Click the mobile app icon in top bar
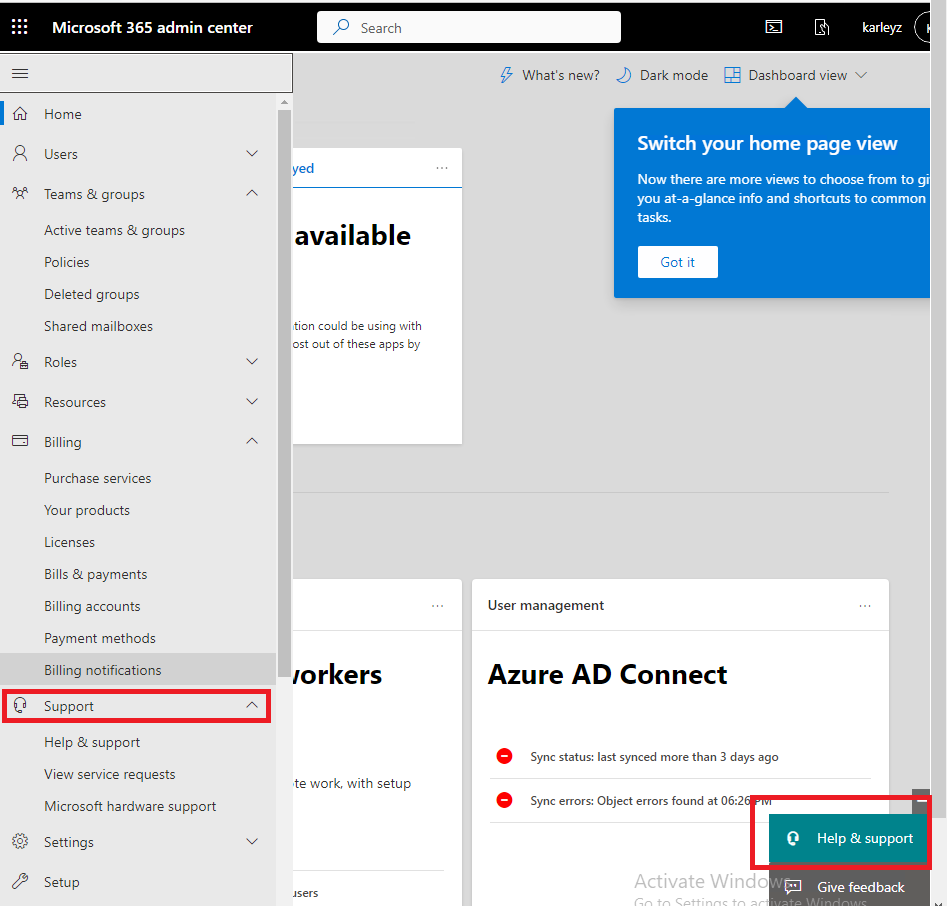This screenshot has height=906, width=947. (x=822, y=27)
